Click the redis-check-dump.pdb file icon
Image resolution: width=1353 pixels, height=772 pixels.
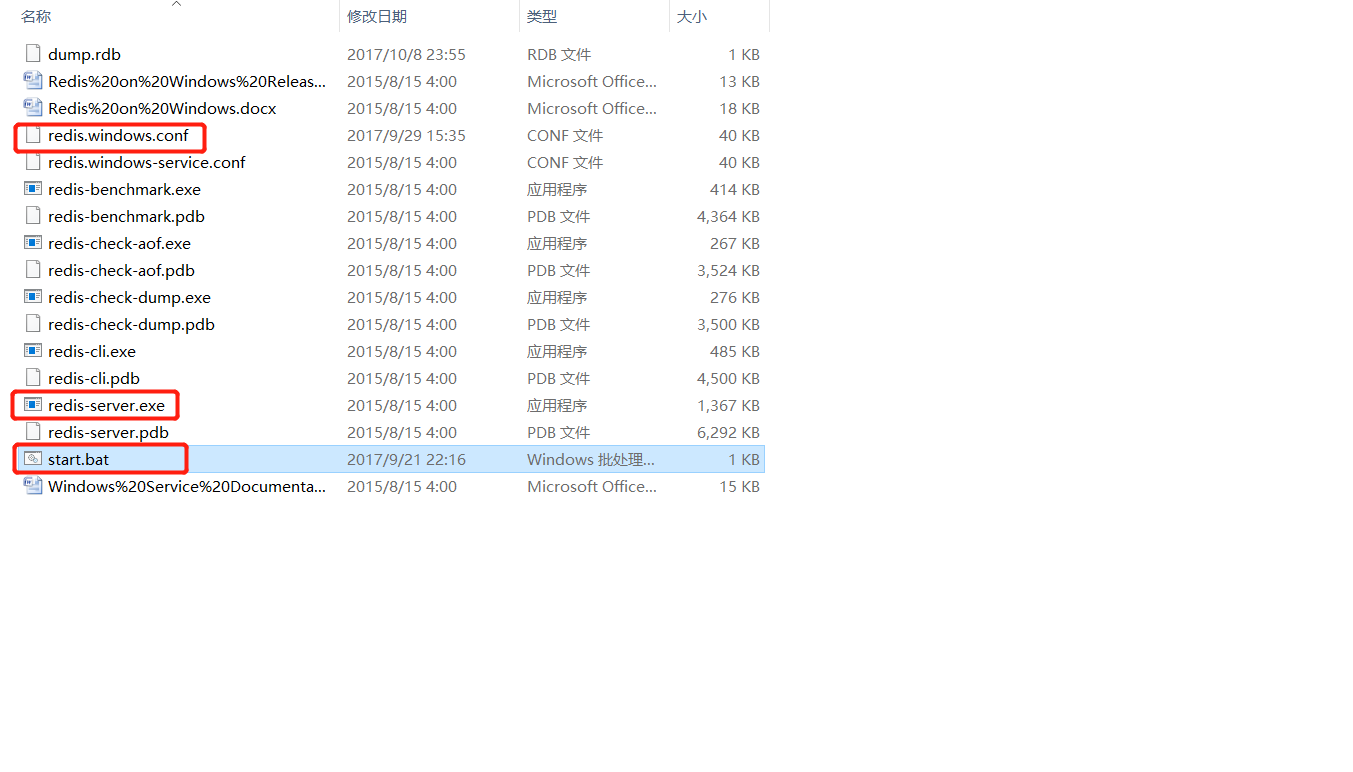coord(32,324)
